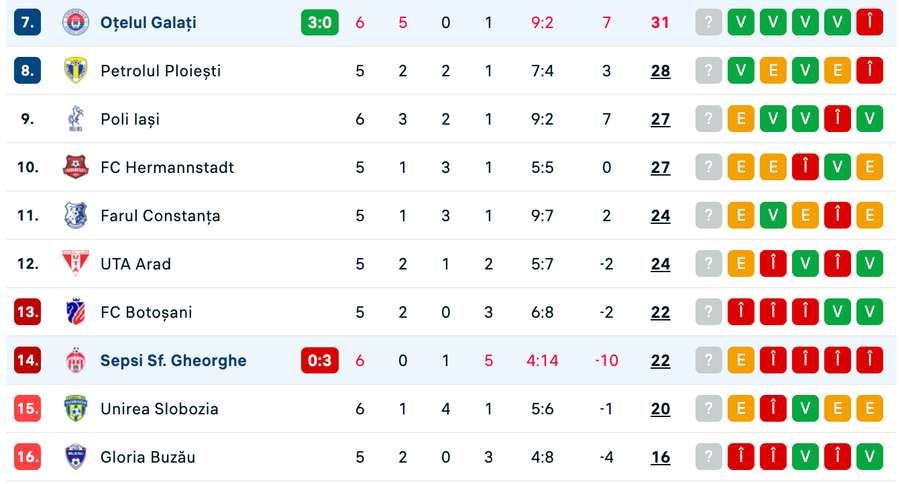900x484 pixels.
Task: Click Petrolul Ploiești's 28 points total
Action: pyautogui.click(x=660, y=71)
